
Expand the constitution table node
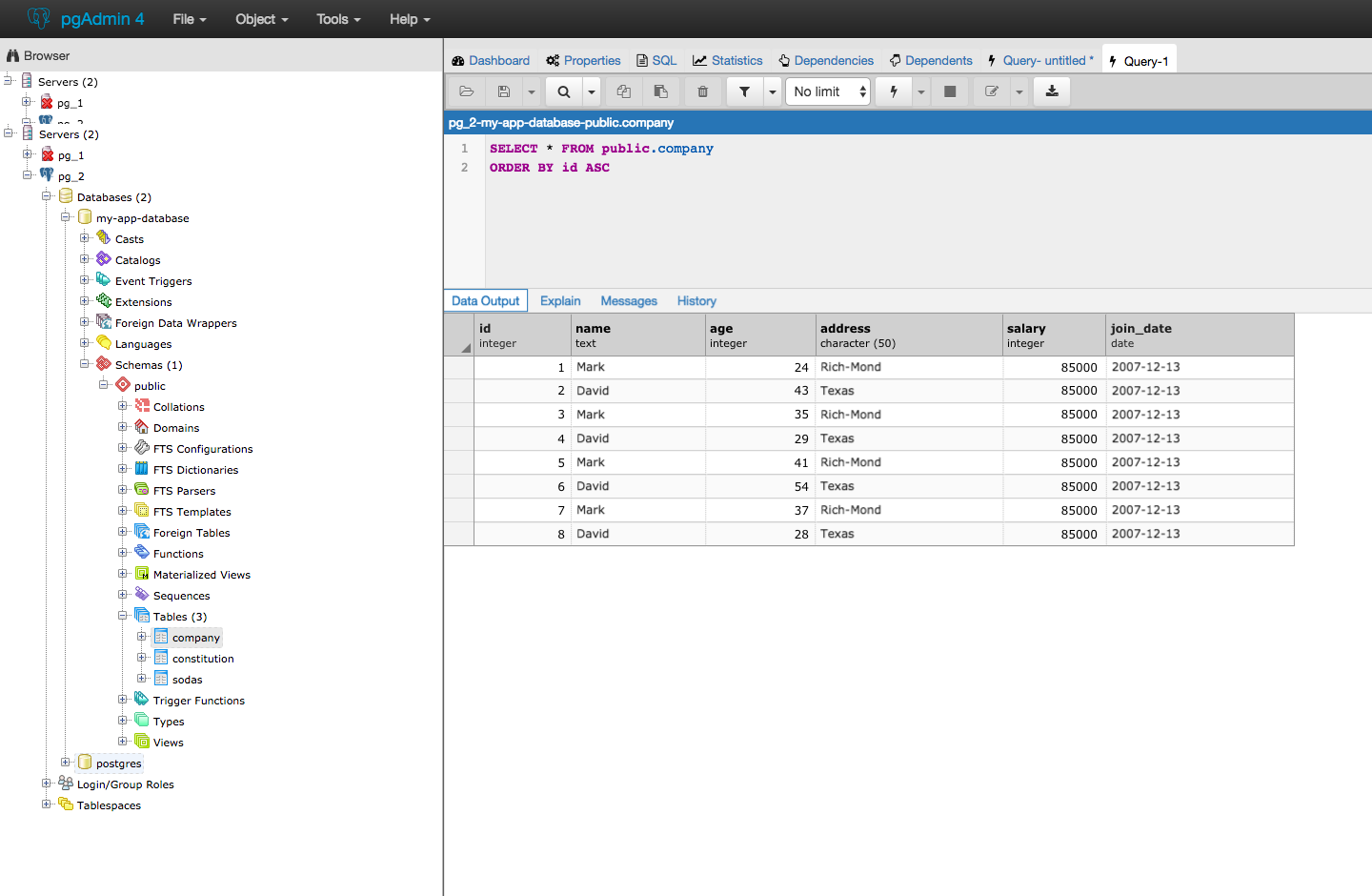[x=142, y=658]
